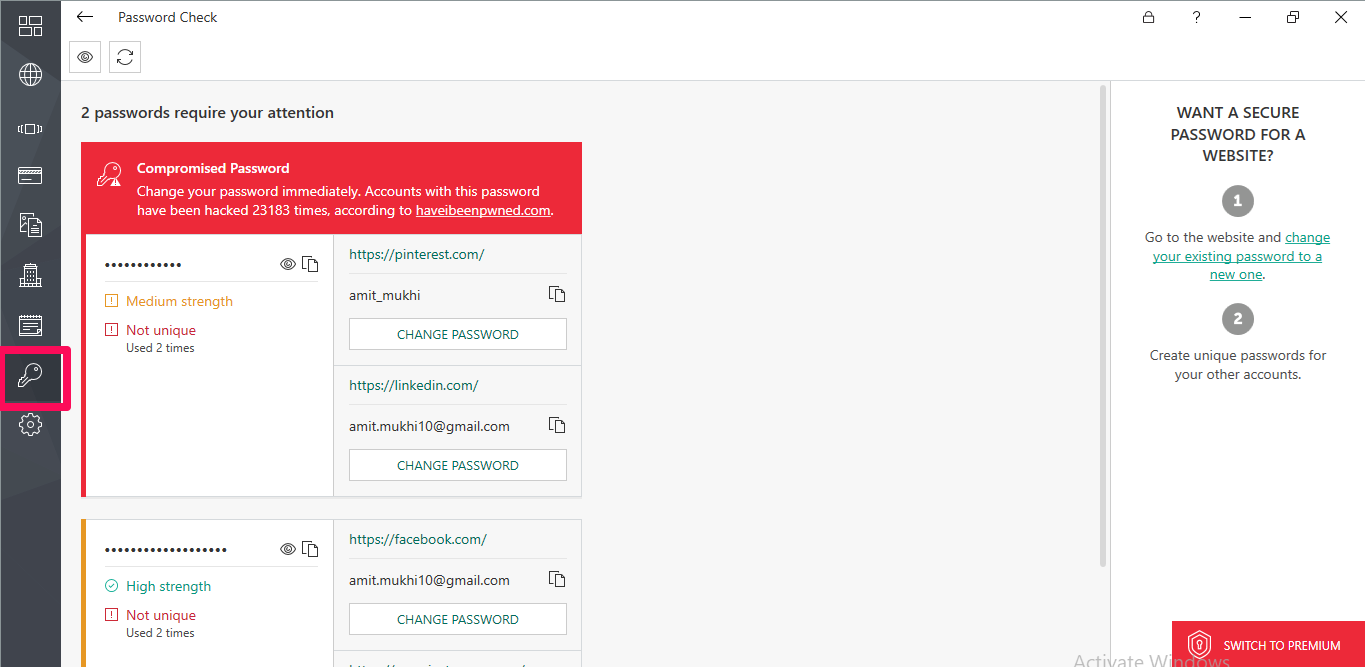Reveal the compromised medium-strength password

pos(288,264)
